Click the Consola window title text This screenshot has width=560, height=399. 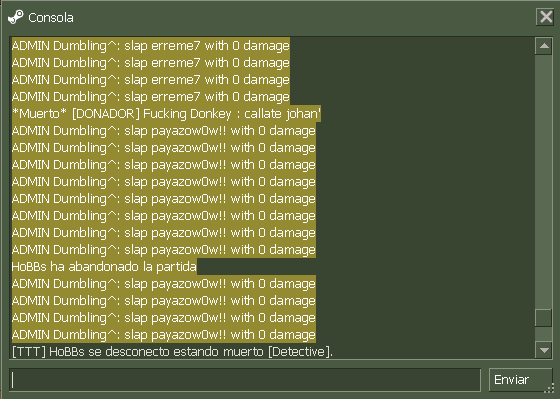pos(51,18)
